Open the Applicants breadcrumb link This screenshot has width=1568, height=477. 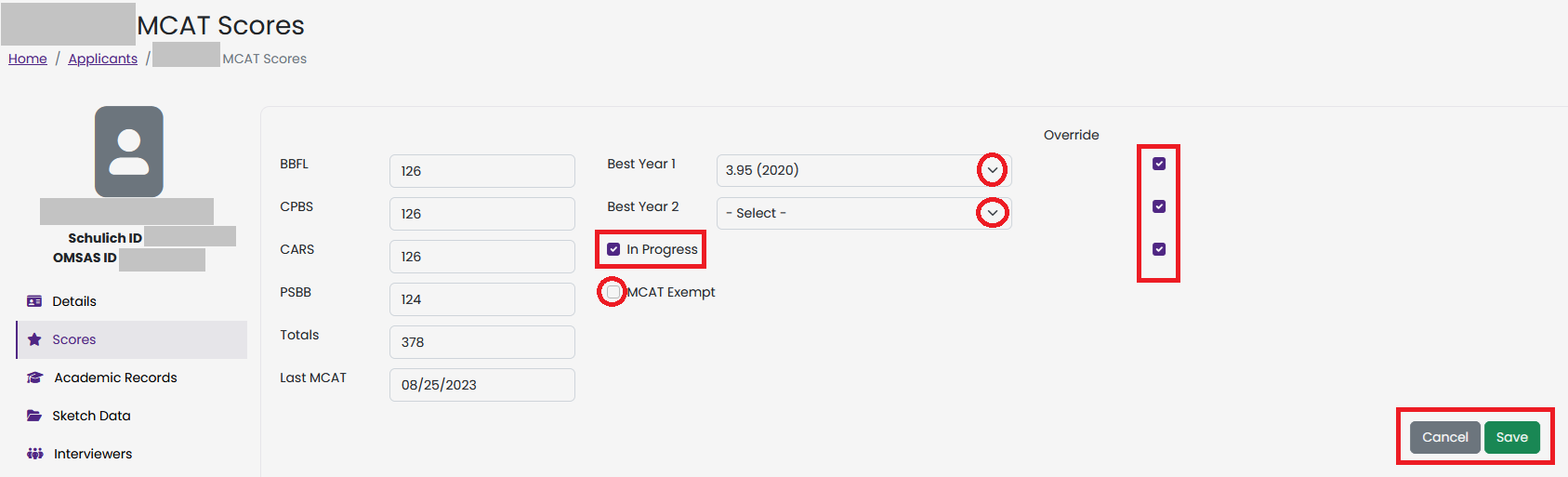pyautogui.click(x=103, y=59)
